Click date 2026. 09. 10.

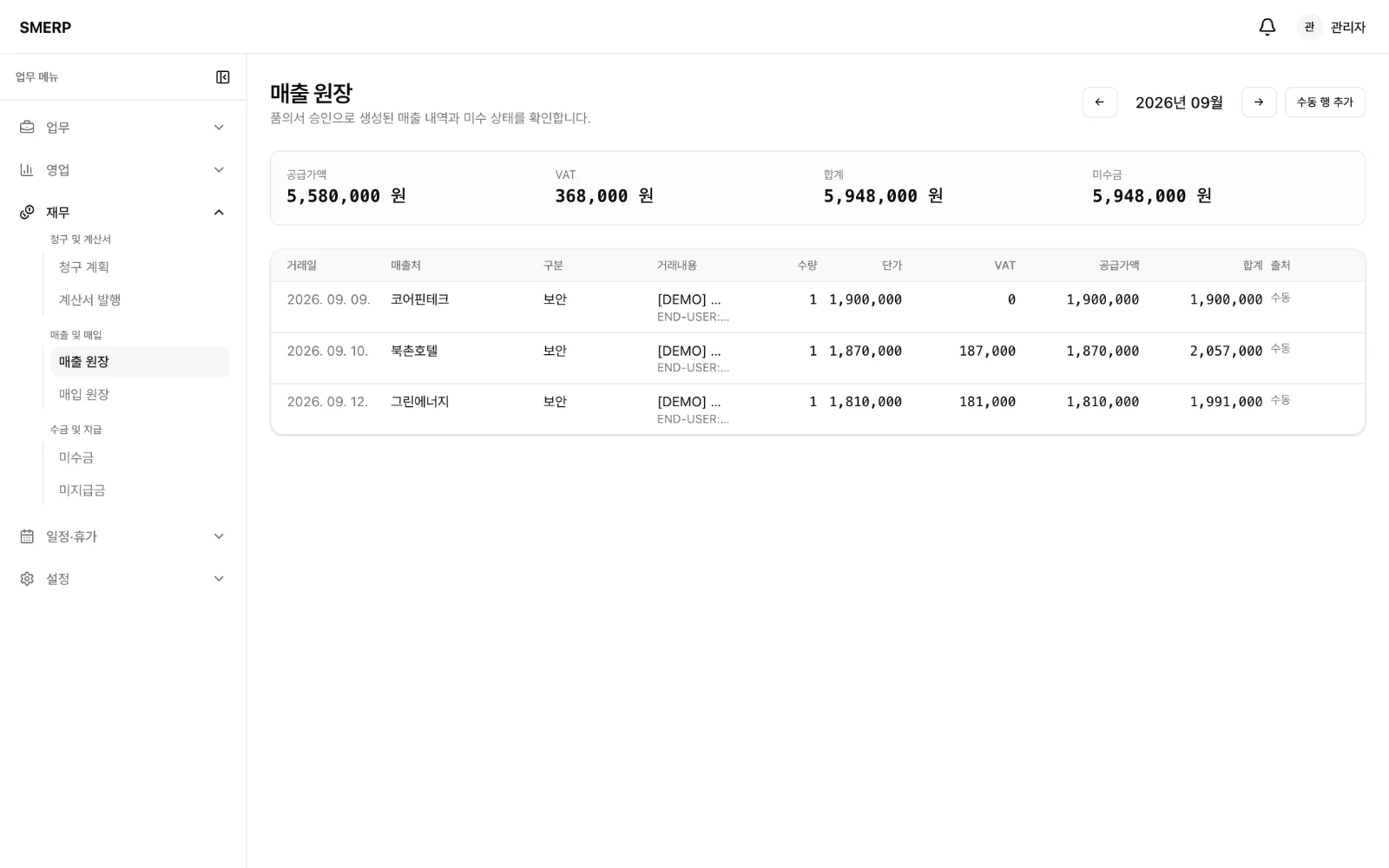327,351
